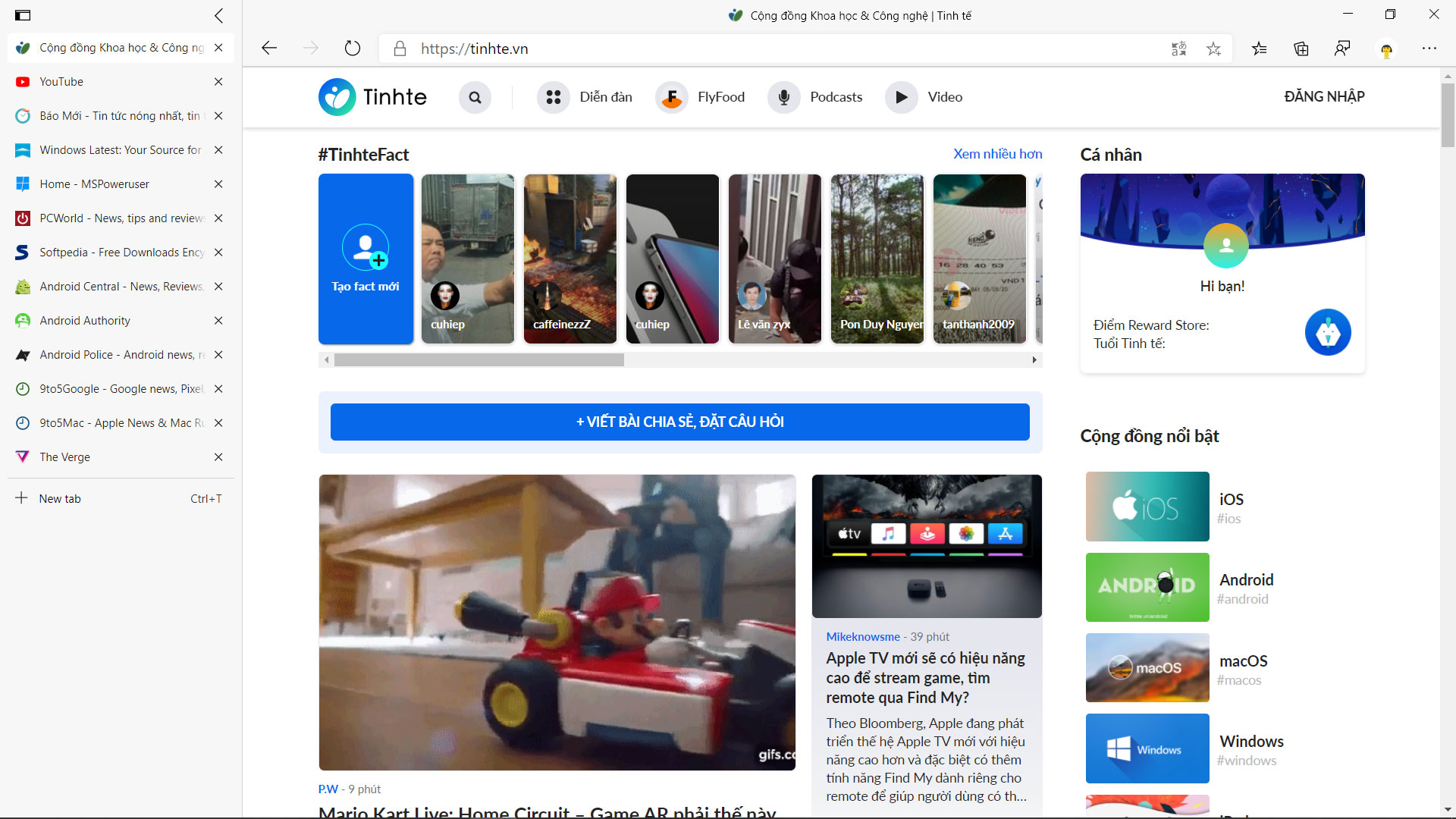This screenshot has width=1456, height=819.
Task: Click the translate page icon in address bar
Action: coord(1178,49)
